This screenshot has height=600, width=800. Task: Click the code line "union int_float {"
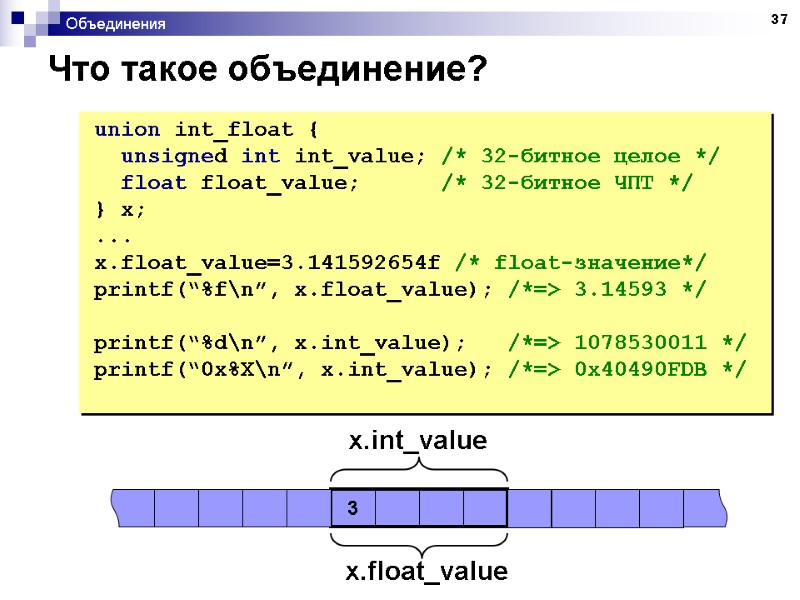(x=206, y=130)
